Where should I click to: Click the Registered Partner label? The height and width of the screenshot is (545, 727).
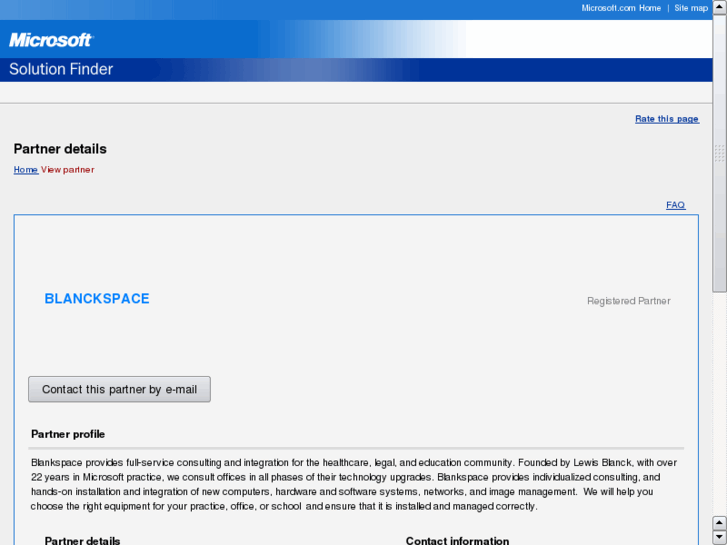629,301
